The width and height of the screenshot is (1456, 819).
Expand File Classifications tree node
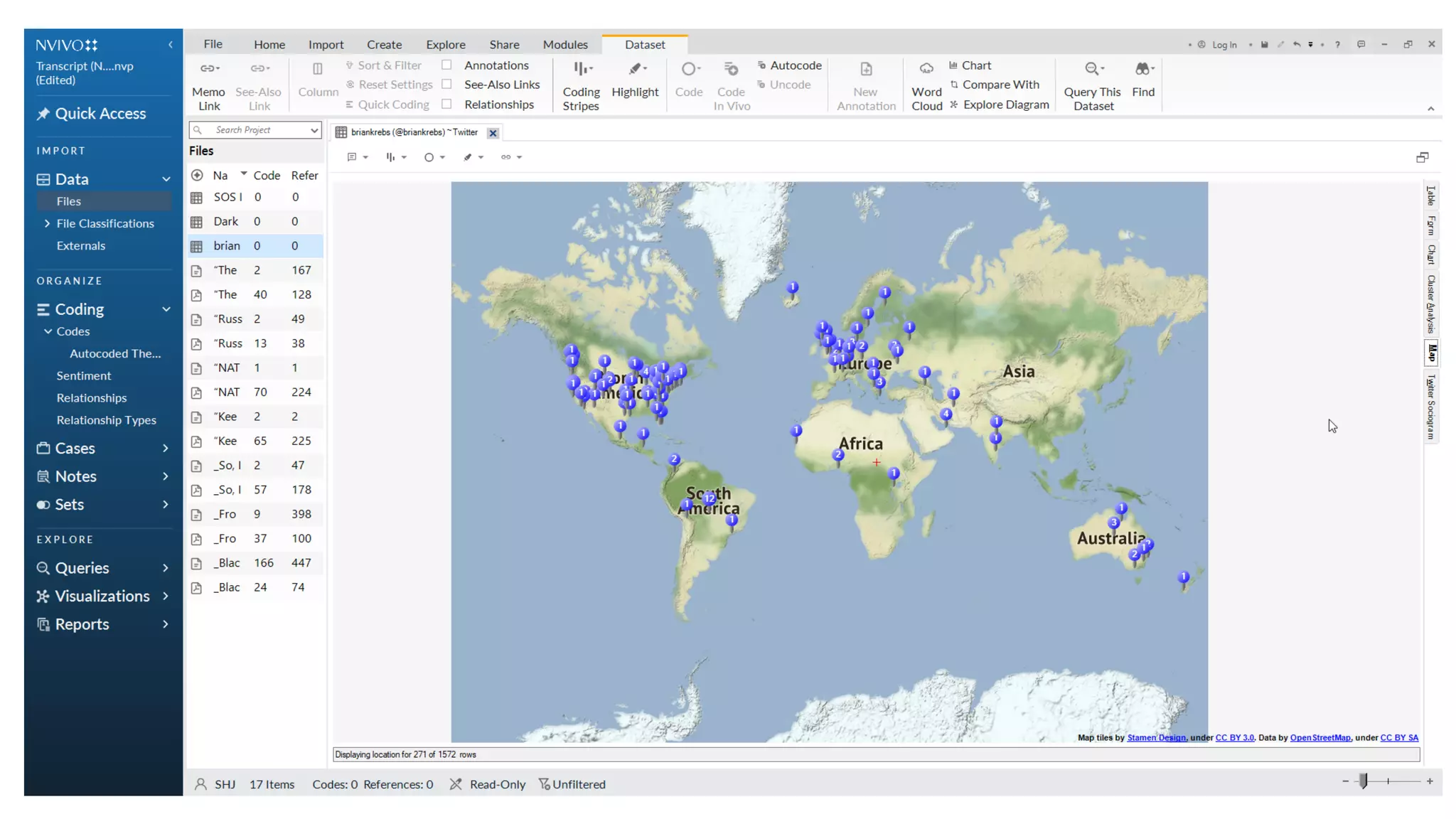pyautogui.click(x=47, y=223)
